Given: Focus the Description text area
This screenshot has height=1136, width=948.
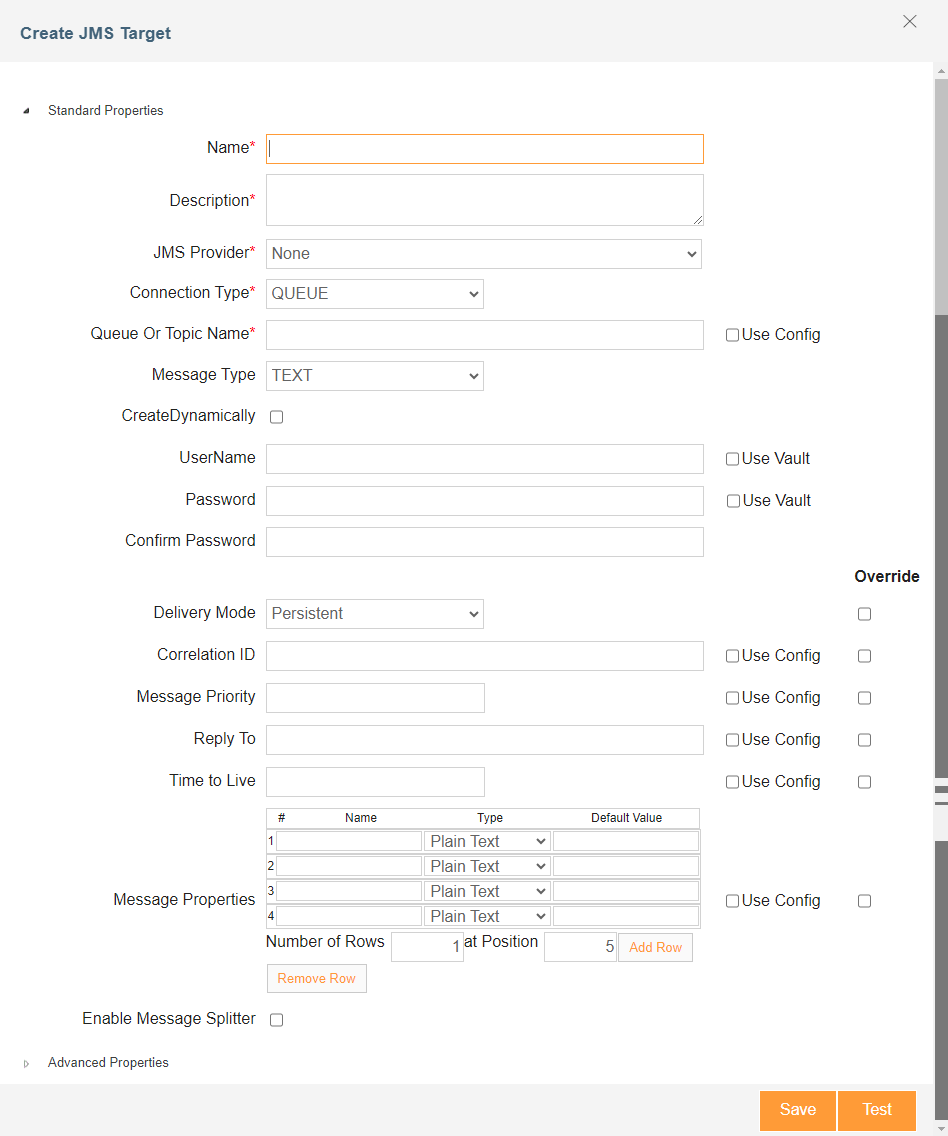Looking at the screenshot, I should (485, 200).
